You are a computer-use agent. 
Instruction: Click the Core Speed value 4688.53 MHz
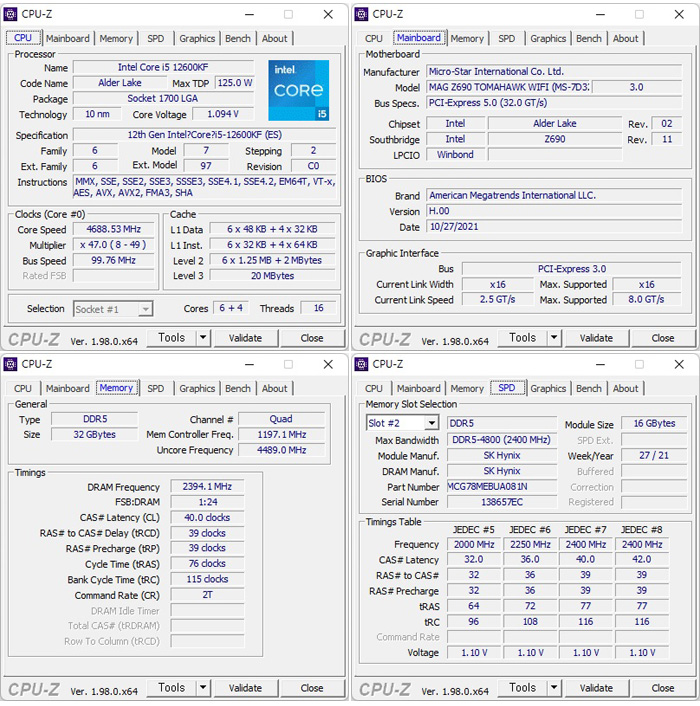point(114,229)
